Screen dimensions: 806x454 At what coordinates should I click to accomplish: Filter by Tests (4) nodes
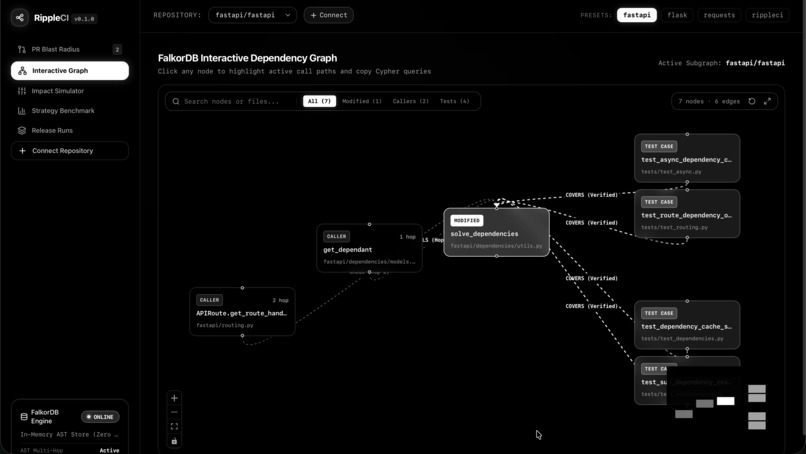[x=454, y=101]
